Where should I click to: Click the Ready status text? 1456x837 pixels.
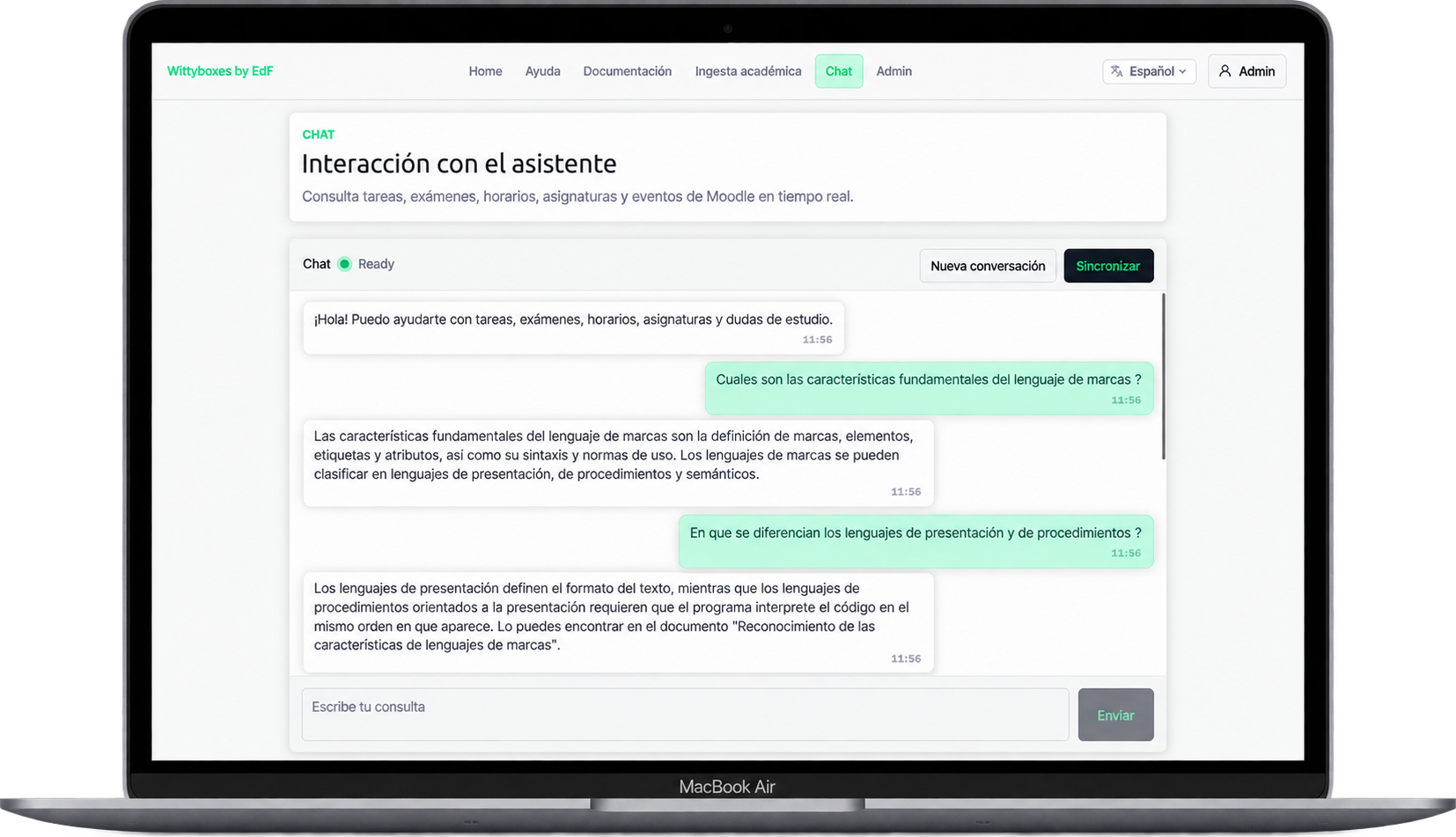coord(376,264)
